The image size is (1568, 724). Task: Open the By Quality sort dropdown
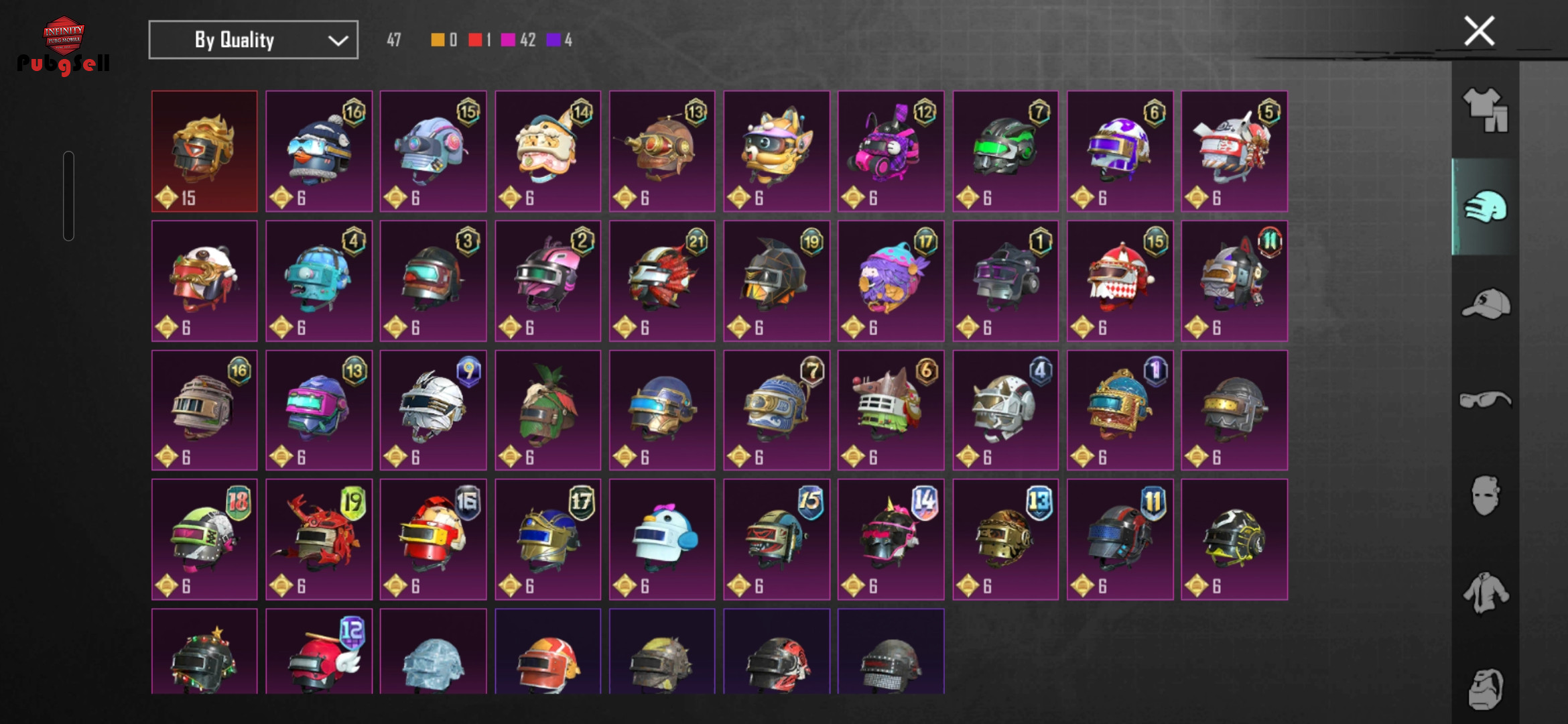click(253, 40)
